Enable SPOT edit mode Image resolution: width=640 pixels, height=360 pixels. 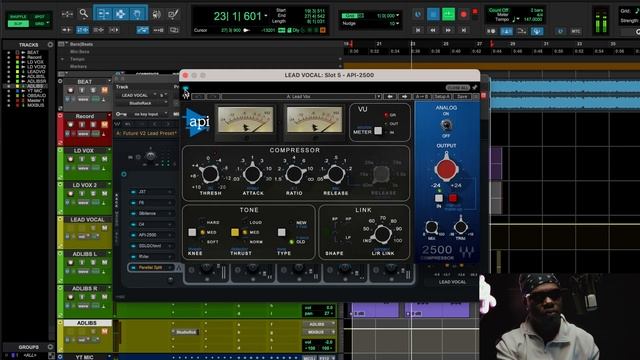point(40,17)
